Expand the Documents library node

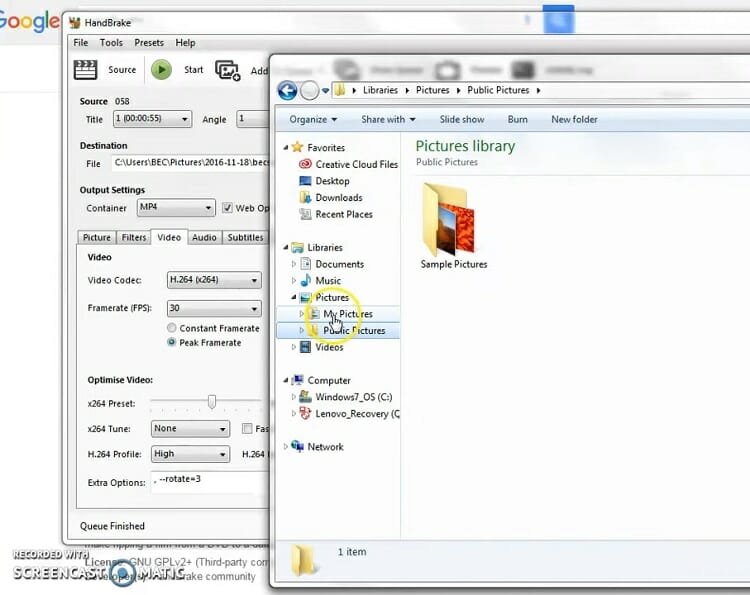click(x=294, y=264)
